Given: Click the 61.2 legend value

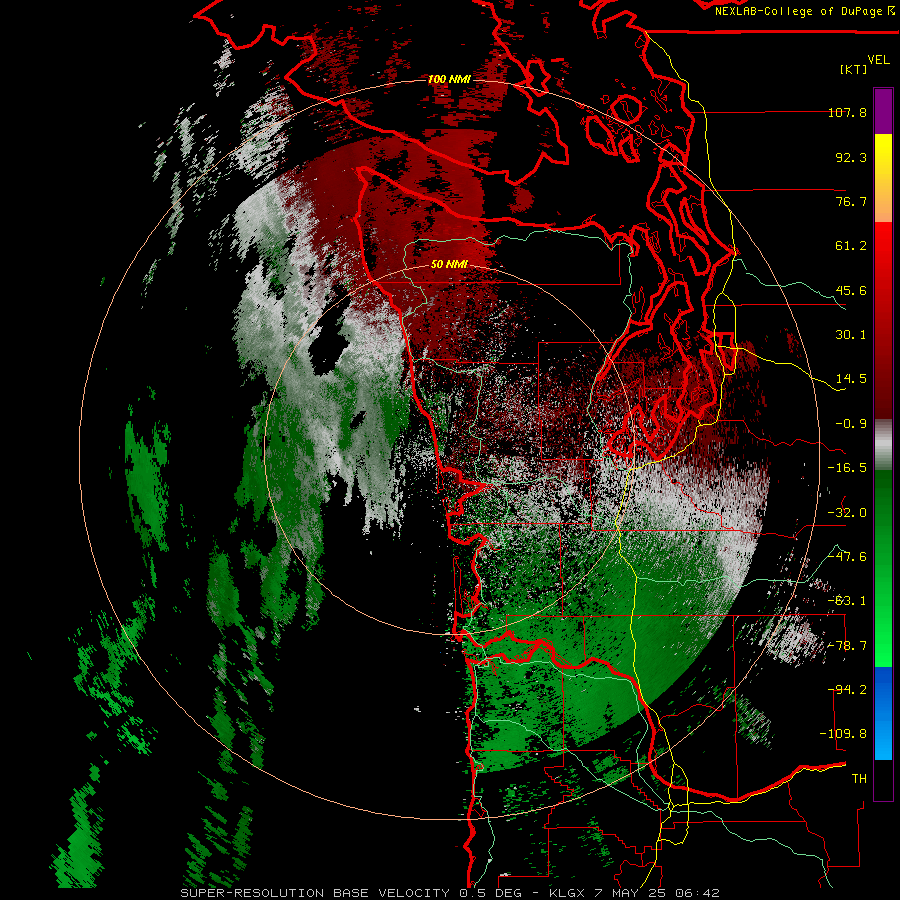Looking at the screenshot, I should [x=851, y=246].
